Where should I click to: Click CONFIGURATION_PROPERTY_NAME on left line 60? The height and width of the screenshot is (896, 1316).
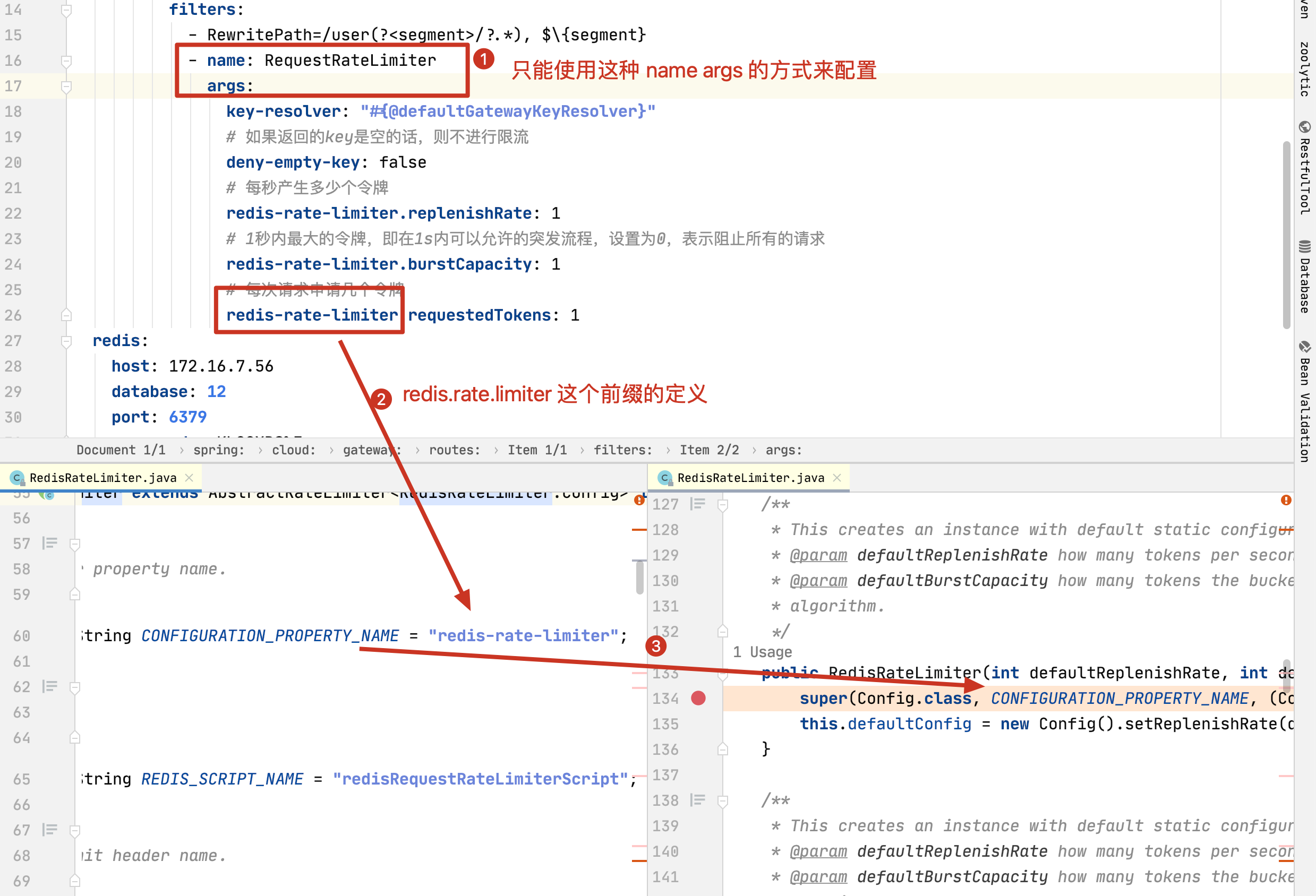tap(270, 635)
